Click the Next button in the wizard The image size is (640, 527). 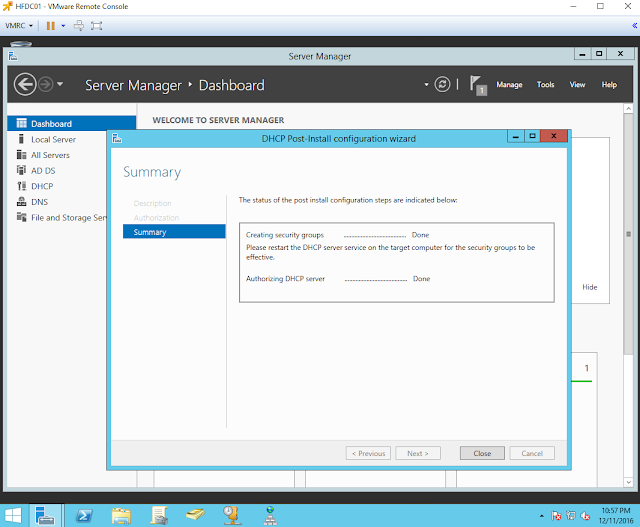418,453
